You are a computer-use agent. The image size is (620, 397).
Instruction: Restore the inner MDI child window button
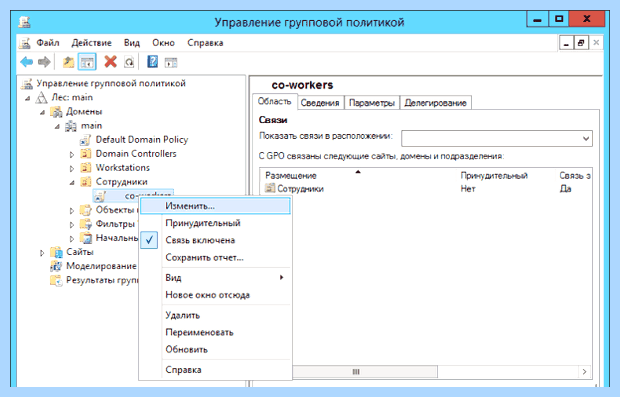[x=581, y=43]
